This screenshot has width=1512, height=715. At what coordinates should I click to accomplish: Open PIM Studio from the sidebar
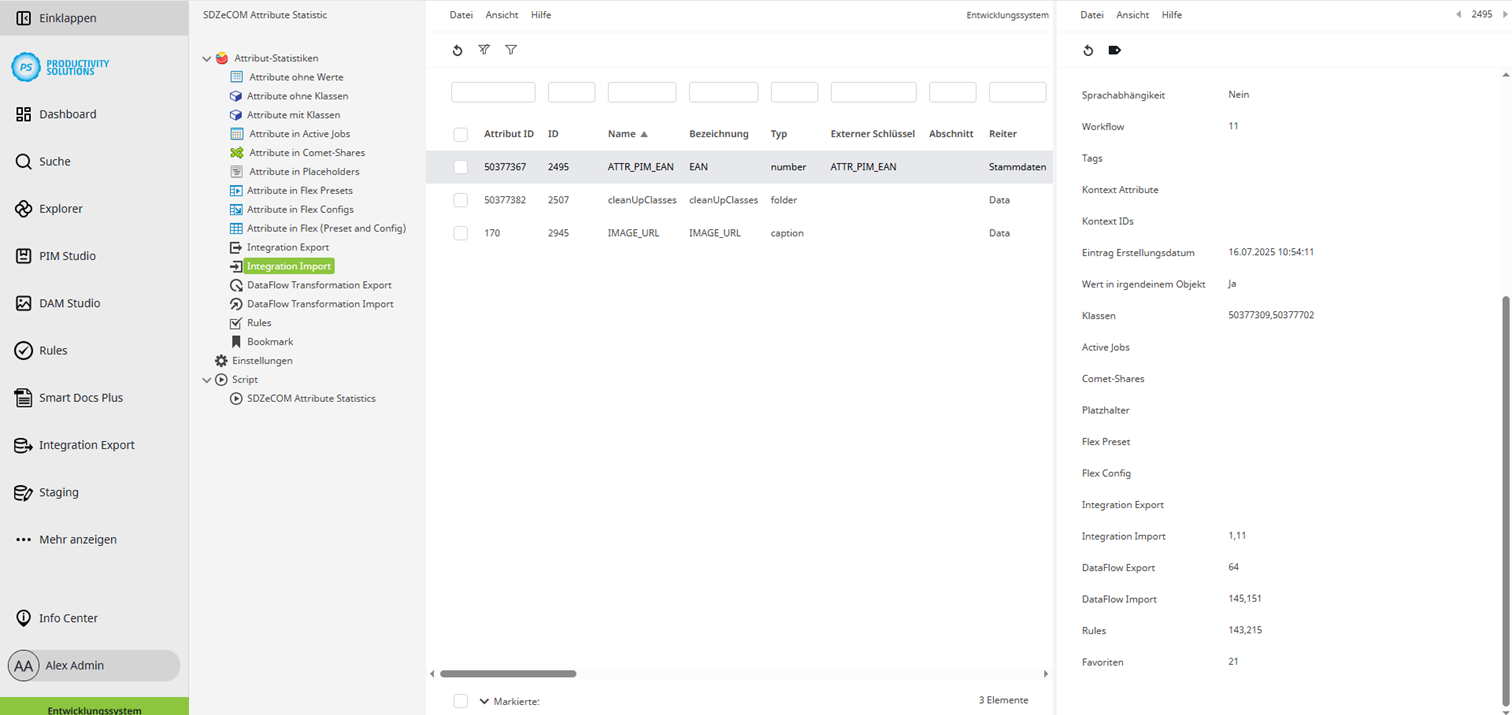coord(68,256)
